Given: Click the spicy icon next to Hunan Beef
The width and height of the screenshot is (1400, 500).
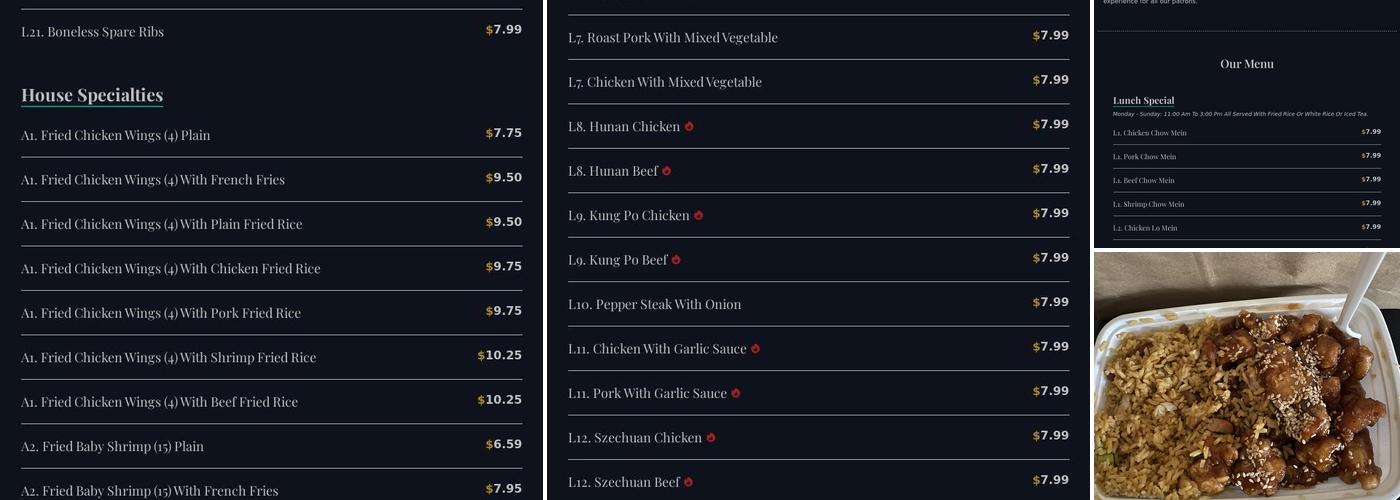Looking at the screenshot, I should click(667, 171).
